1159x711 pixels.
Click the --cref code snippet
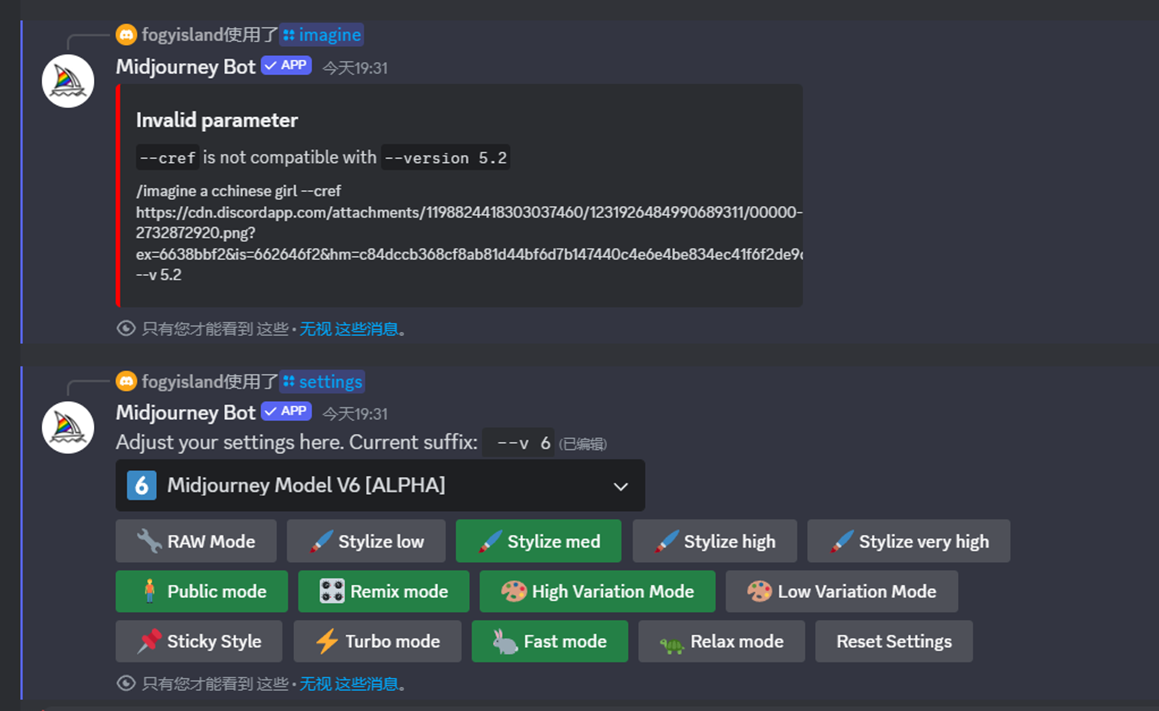[168, 157]
